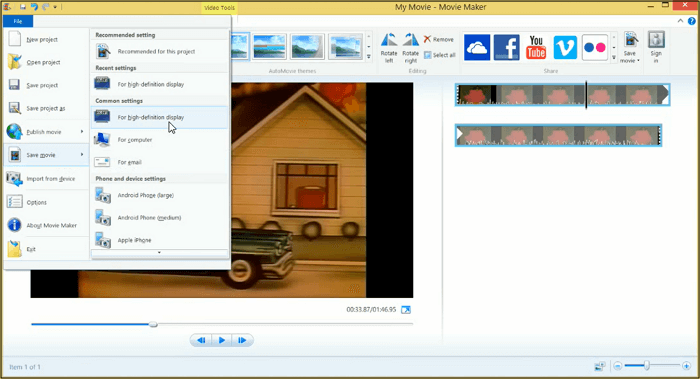Select Import from device
The height and width of the screenshot is (379, 700).
[x=46, y=179]
